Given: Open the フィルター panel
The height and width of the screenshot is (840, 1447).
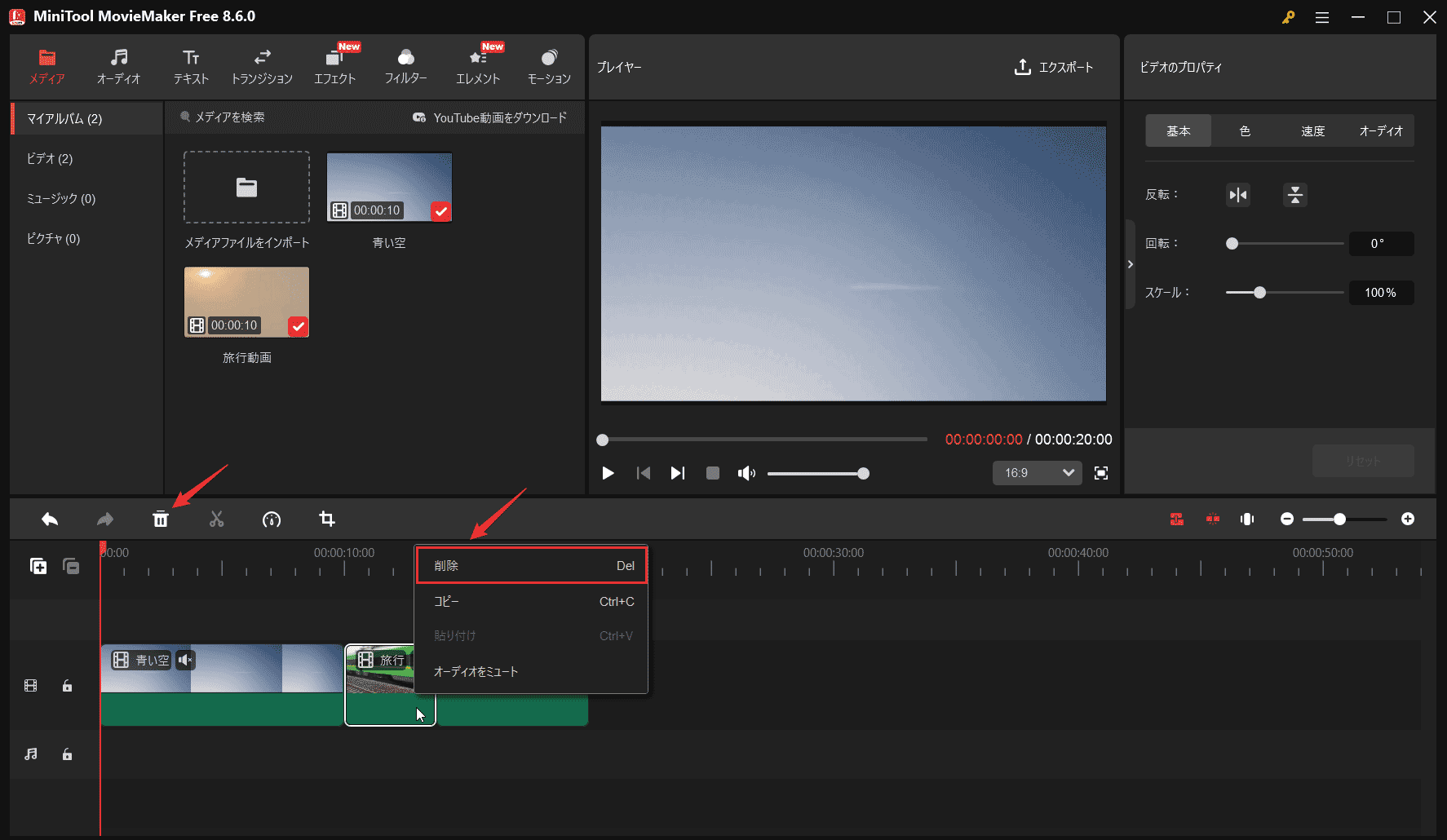Looking at the screenshot, I should [x=405, y=65].
